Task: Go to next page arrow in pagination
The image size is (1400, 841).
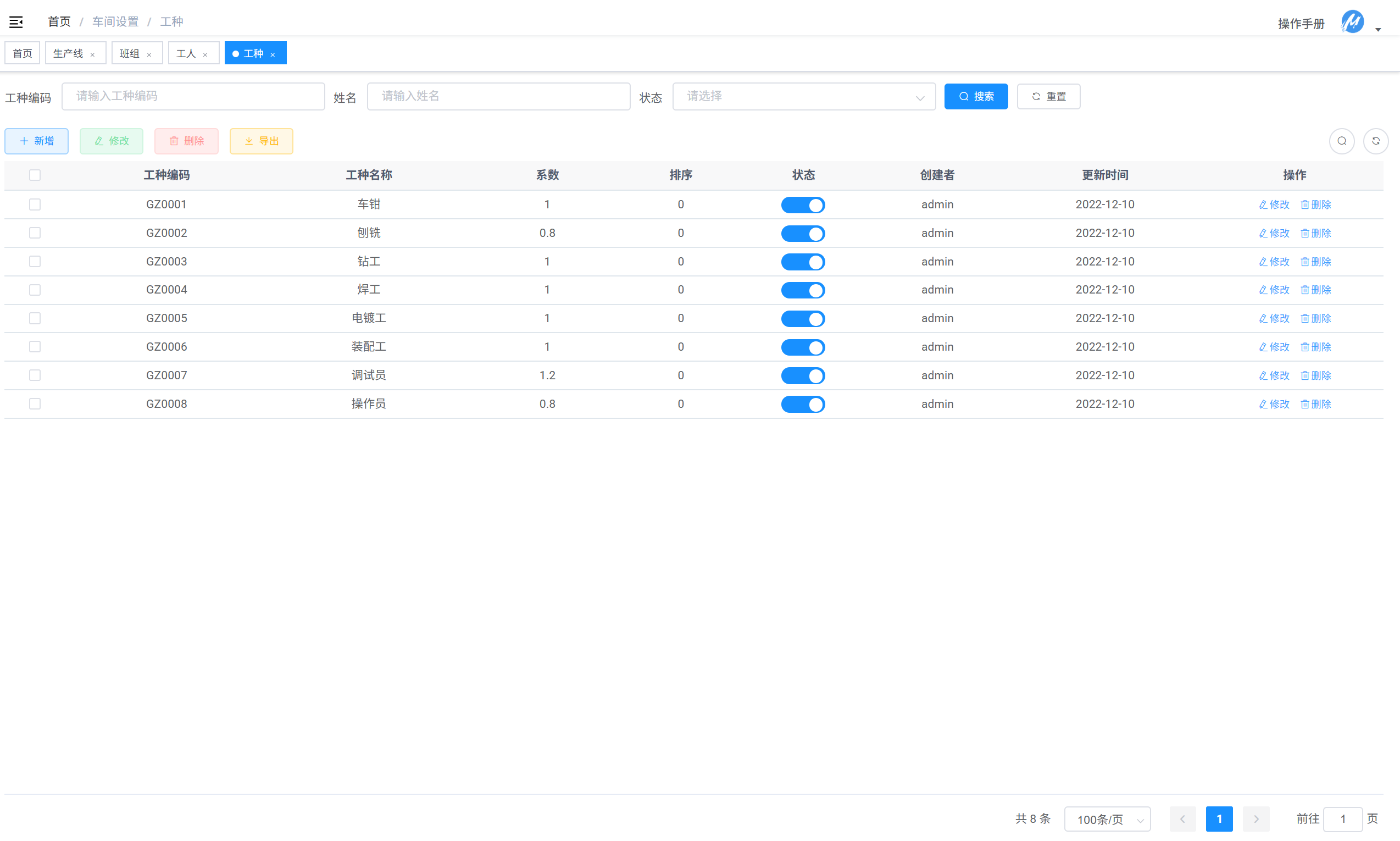Action: click(1255, 819)
